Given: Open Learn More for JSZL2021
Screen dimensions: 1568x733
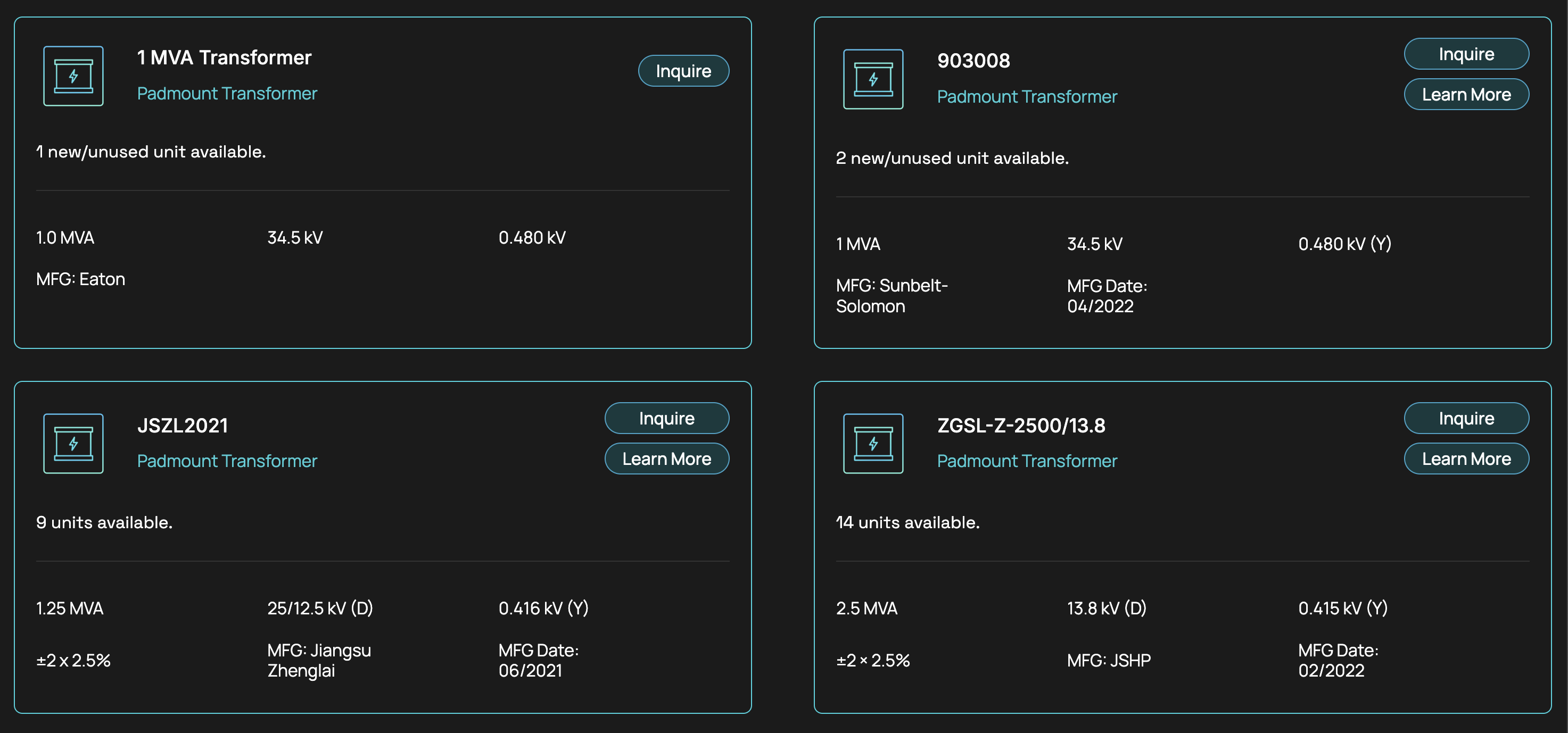Looking at the screenshot, I should pos(666,459).
